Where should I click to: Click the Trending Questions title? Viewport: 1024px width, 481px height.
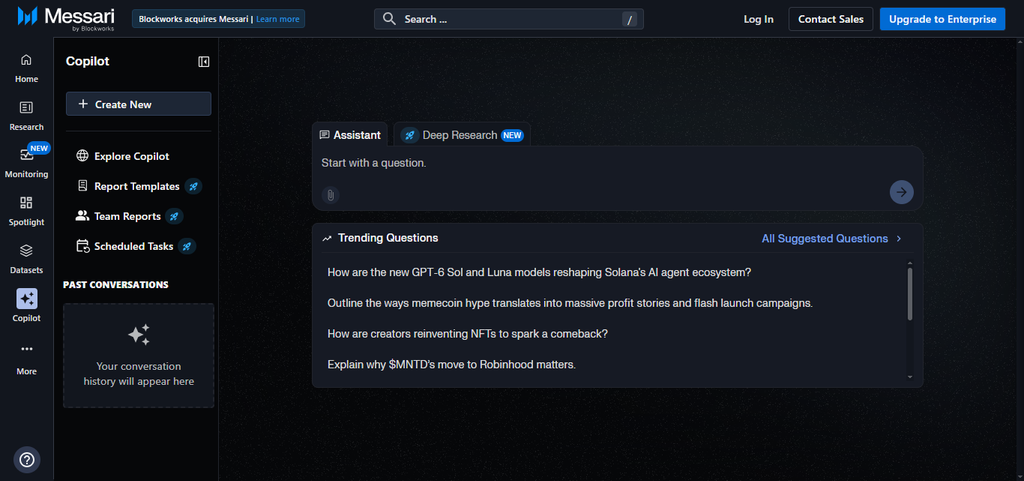click(x=388, y=238)
